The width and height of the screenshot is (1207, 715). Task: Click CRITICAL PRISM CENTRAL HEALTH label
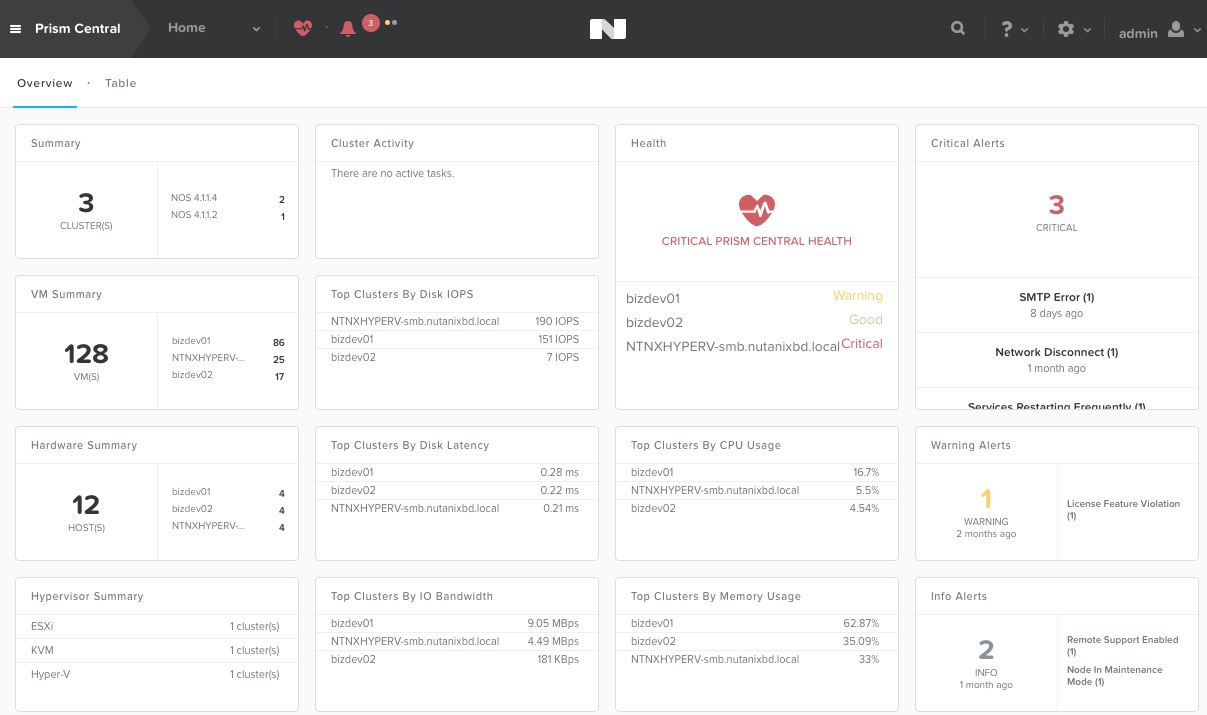pyautogui.click(x=757, y=241)
